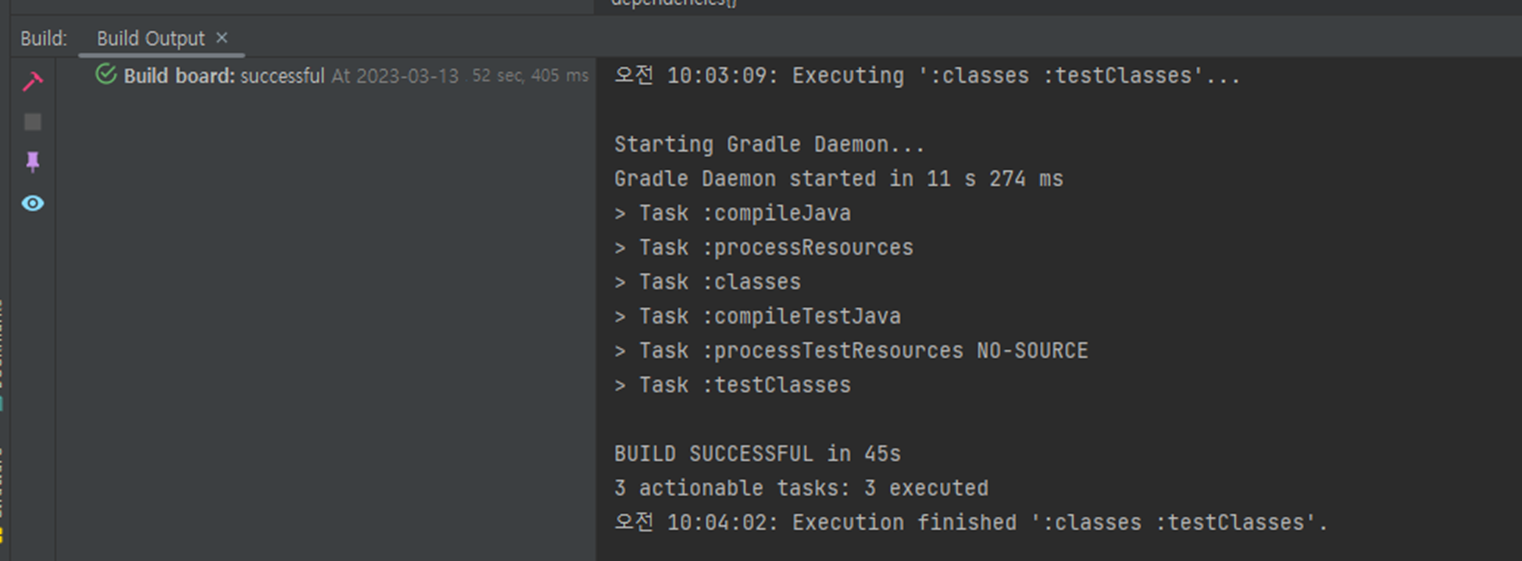
Task: Click the pink hammer rebuild icon
Action: pos(33,81)
